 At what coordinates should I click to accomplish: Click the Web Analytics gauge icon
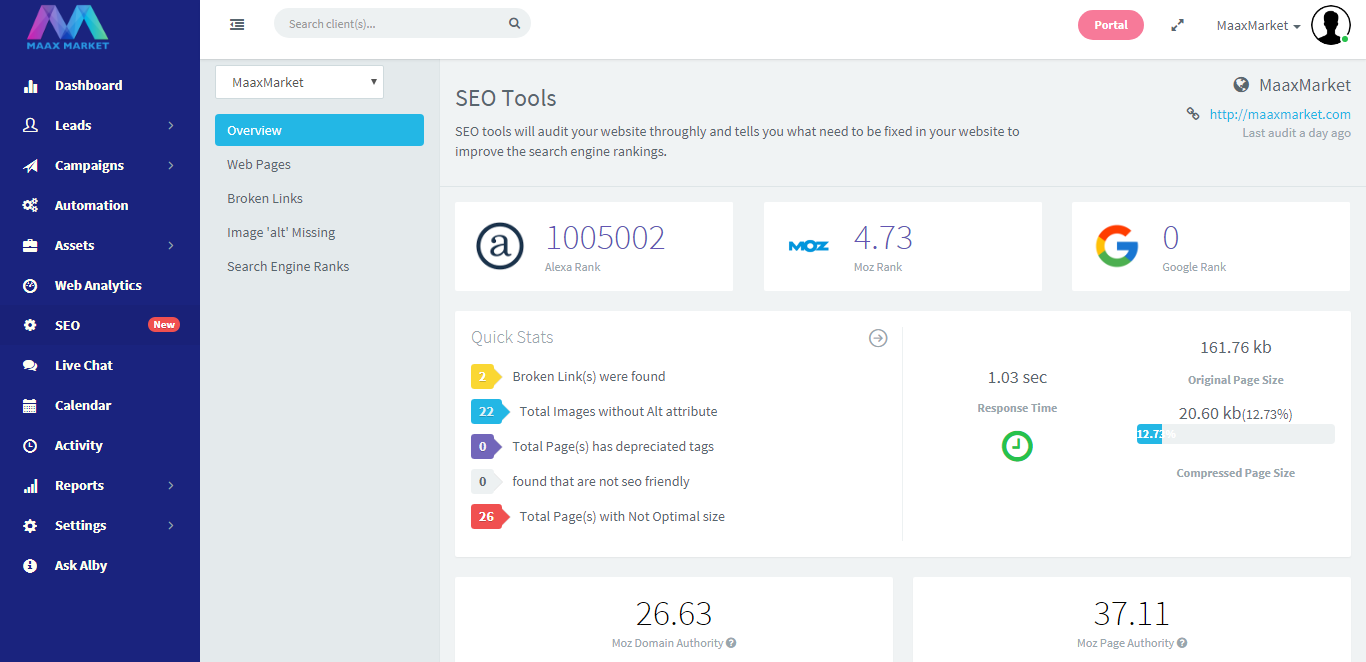coord(31,285)
